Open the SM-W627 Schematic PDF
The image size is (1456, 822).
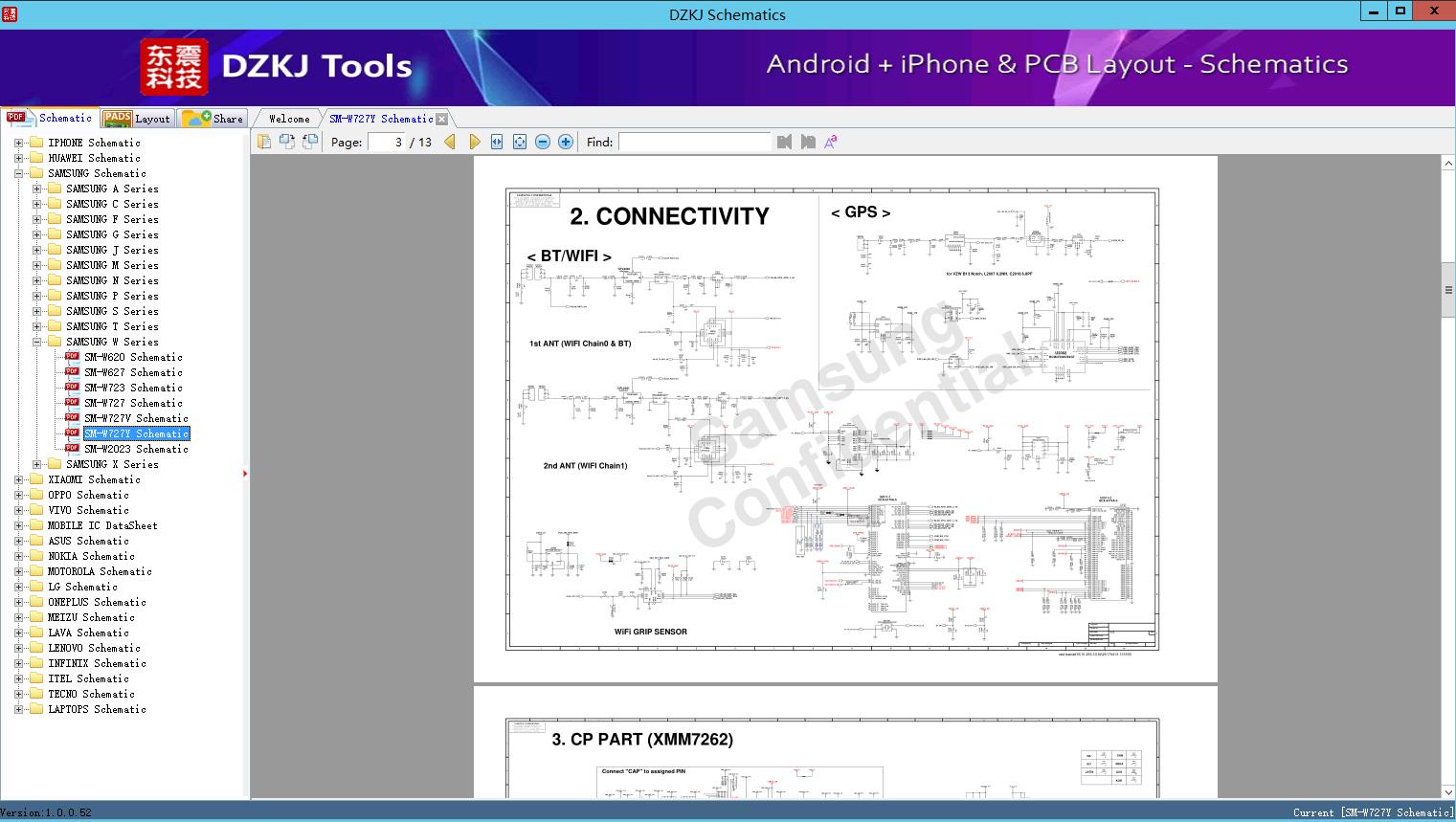tap(133, 372)
